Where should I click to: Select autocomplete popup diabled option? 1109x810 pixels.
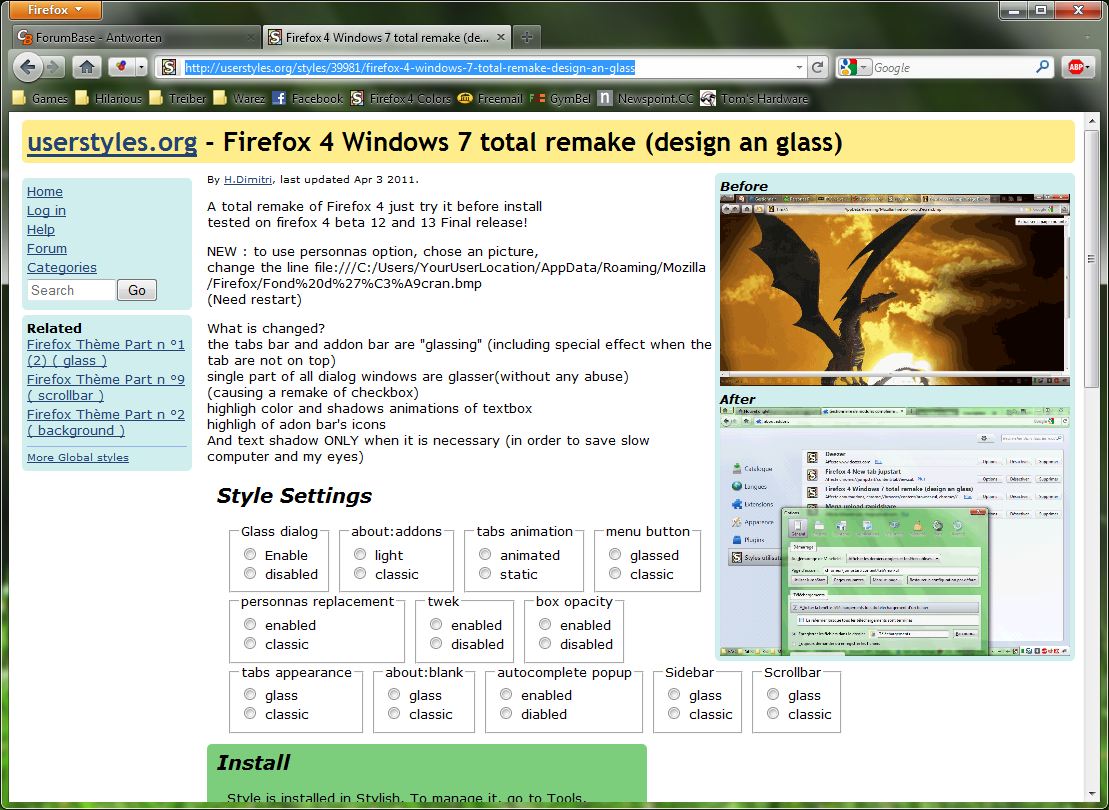(x=506, y=714)
